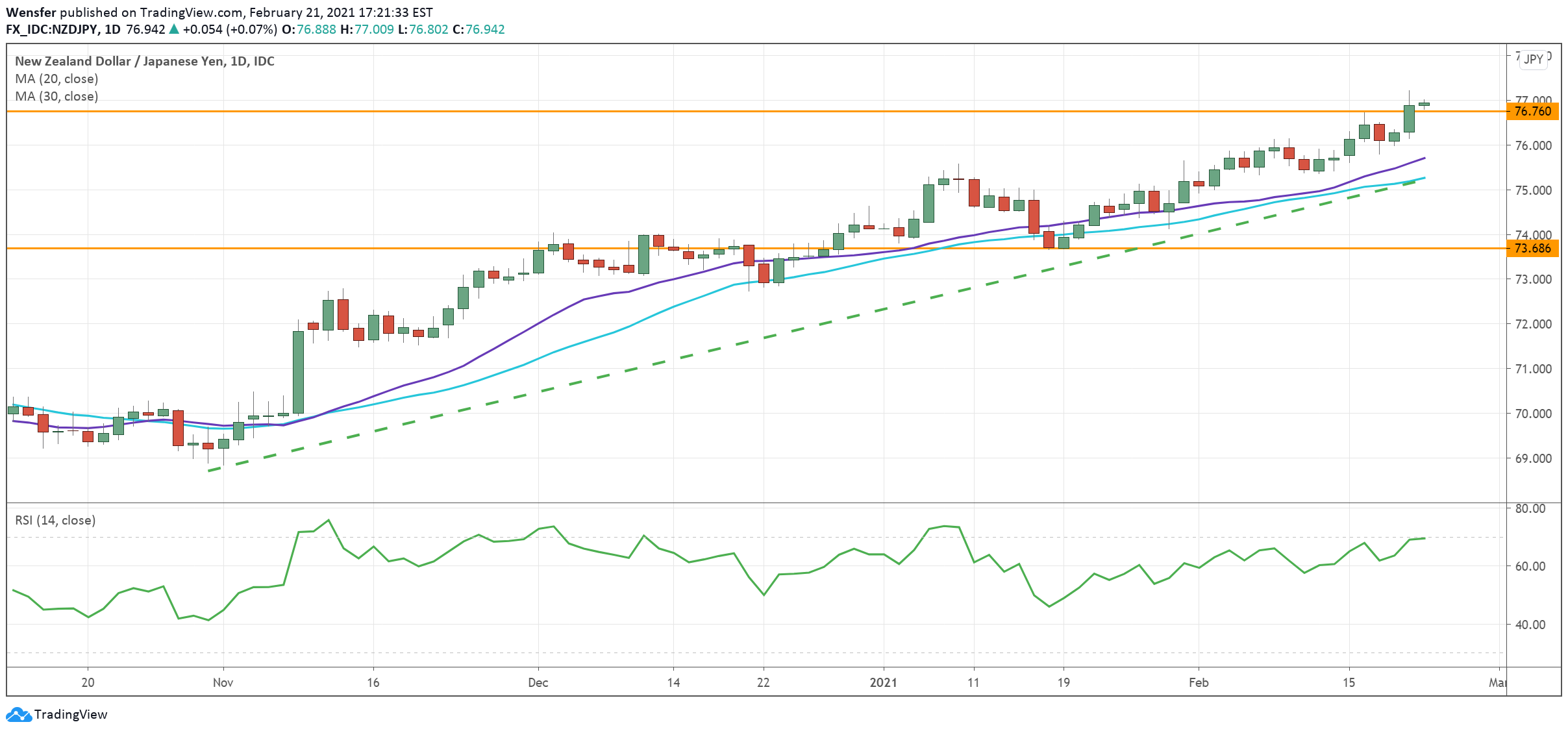Viewport: 1568px width, 733px height.
Task: Click the upper orange horizontal resistance line
Action: pos(649,112)
